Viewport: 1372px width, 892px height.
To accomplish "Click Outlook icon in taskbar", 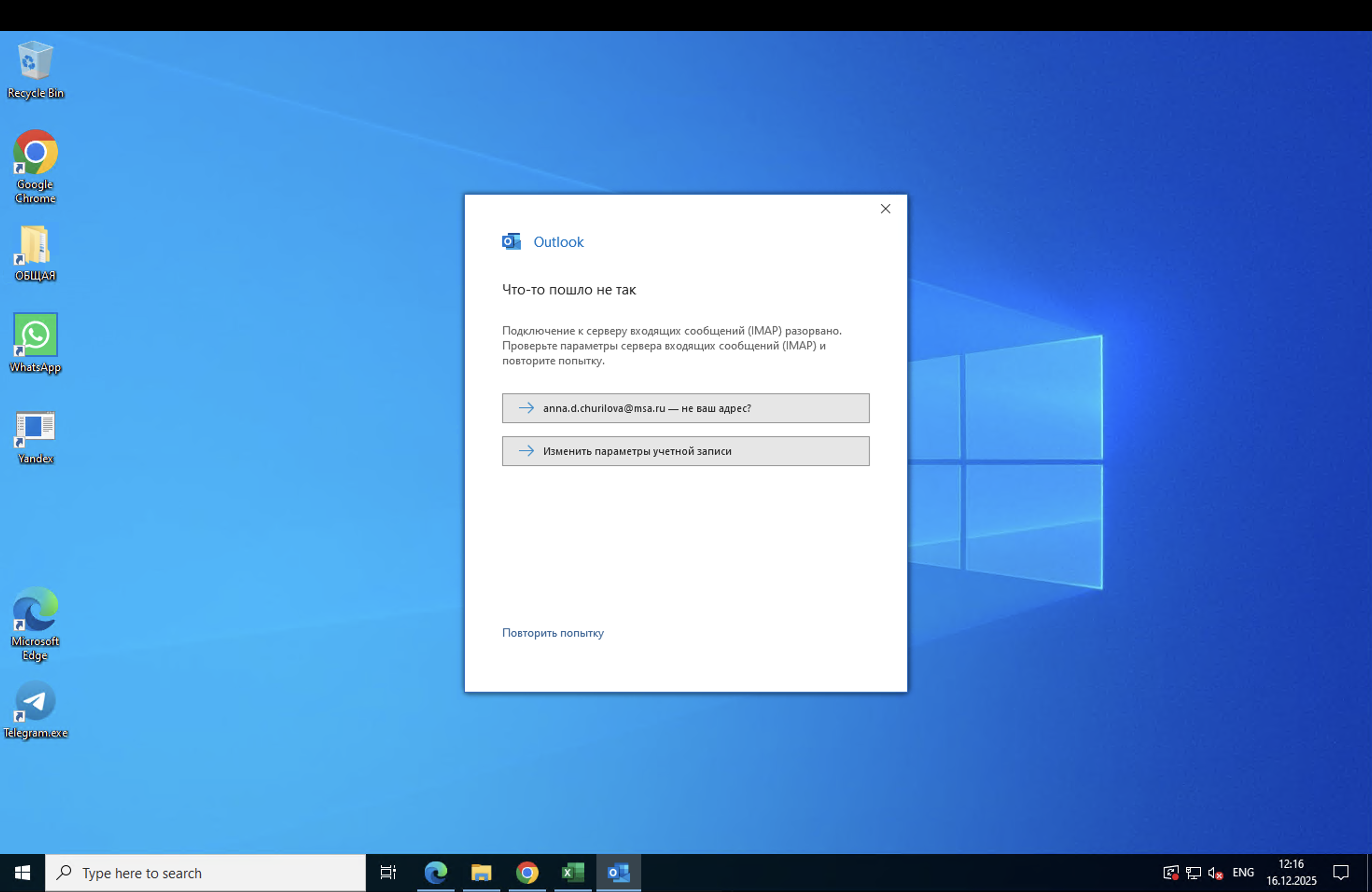I will coord(618,872).
